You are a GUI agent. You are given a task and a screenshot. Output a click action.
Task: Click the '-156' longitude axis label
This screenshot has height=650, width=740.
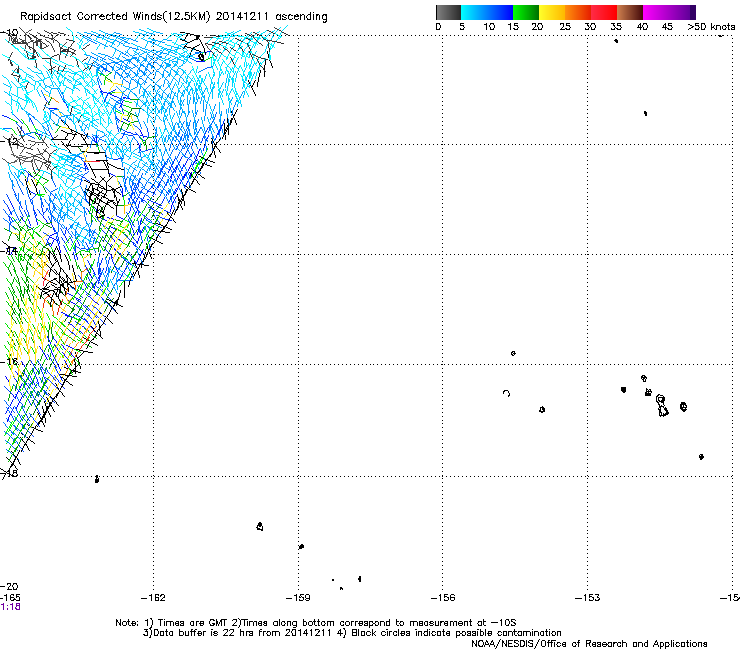tap(443, 598)
